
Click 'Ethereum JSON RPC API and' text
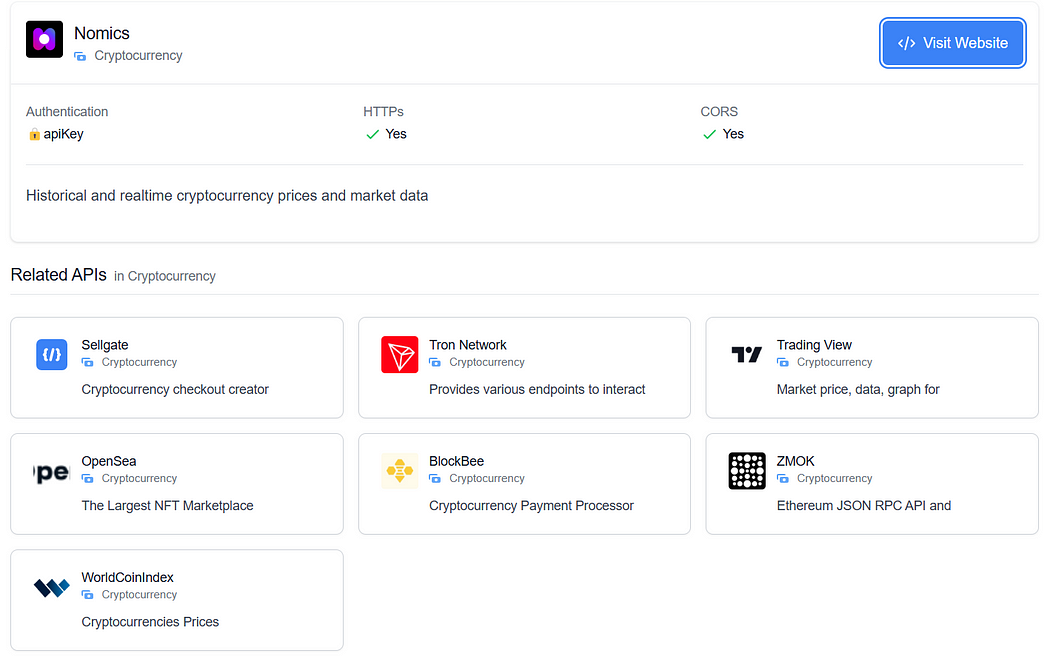[x=864, y=506]
